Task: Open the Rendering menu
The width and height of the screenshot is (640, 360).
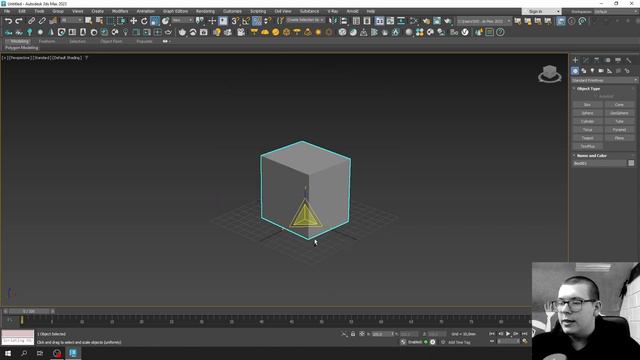Action: (205, 11)
